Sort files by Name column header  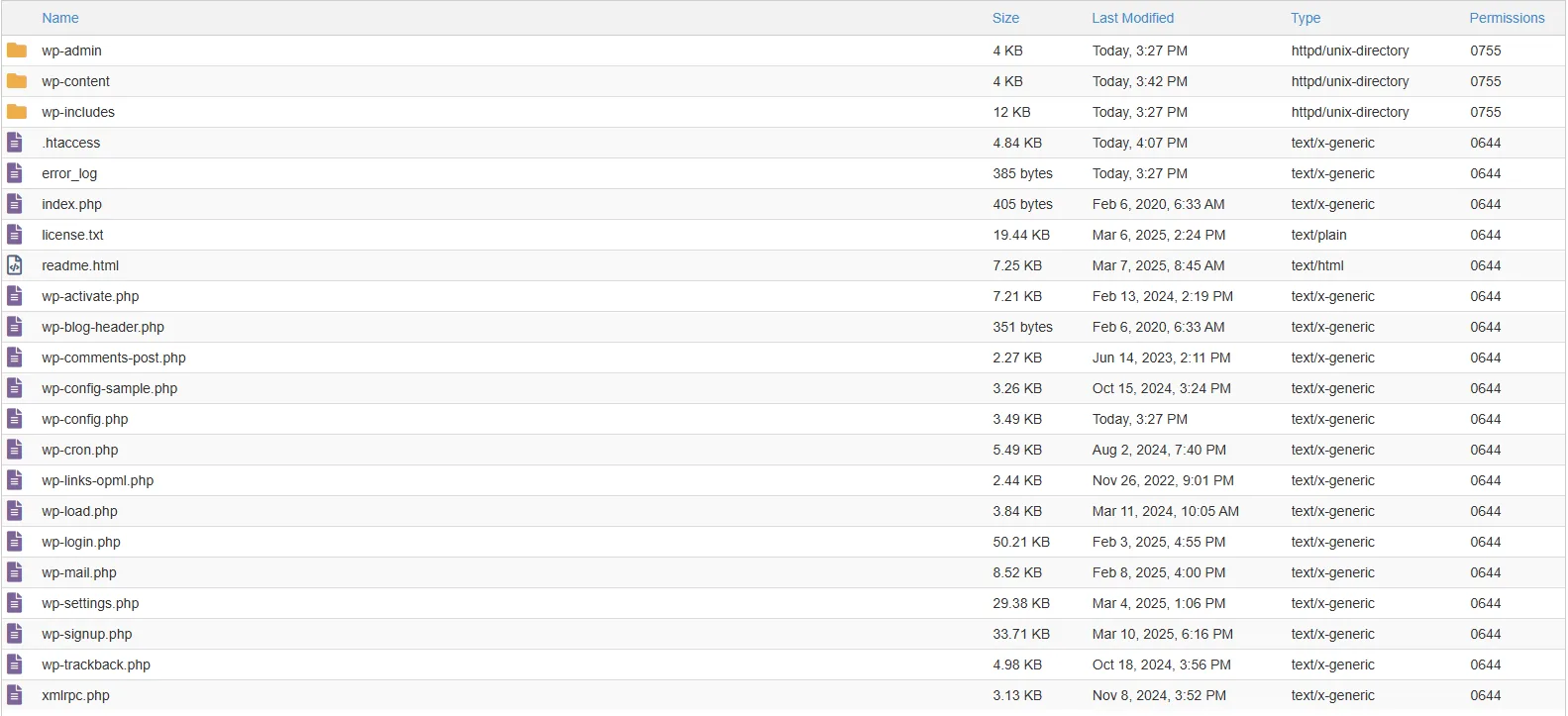(x=60, y=18)
